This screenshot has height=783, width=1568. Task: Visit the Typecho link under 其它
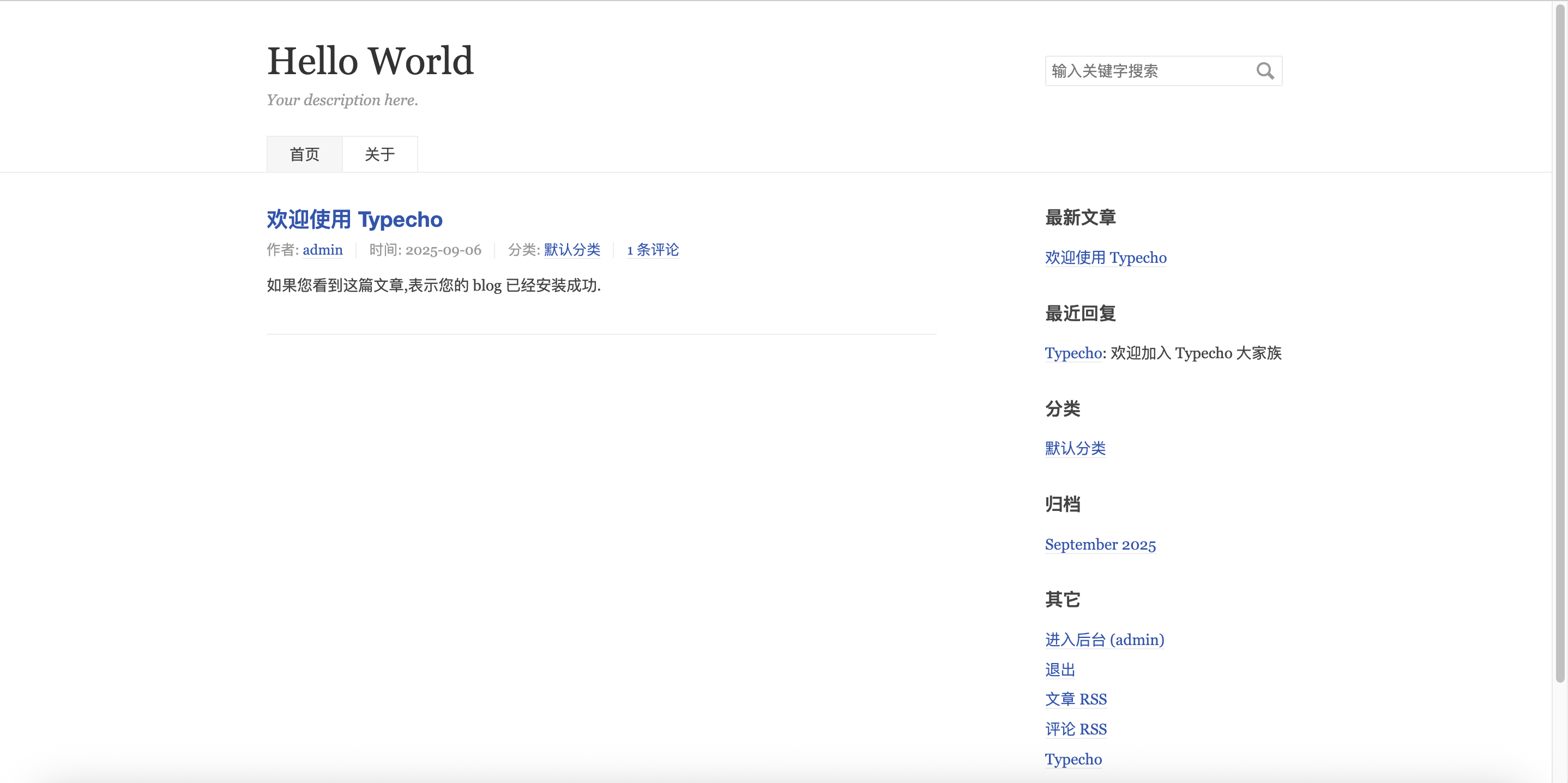click(1073, 758)
